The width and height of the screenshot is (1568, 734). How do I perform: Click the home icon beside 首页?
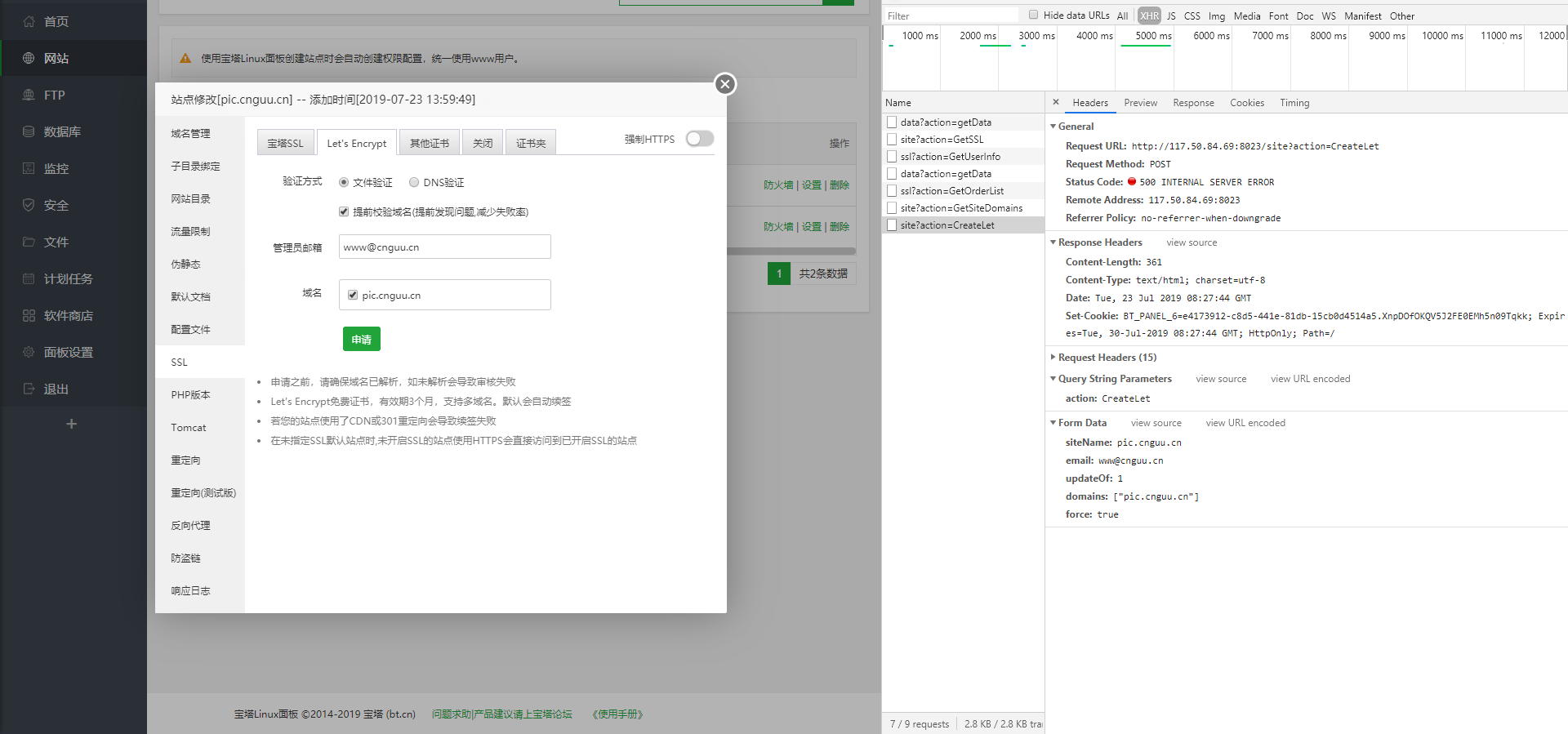[29, 22]
